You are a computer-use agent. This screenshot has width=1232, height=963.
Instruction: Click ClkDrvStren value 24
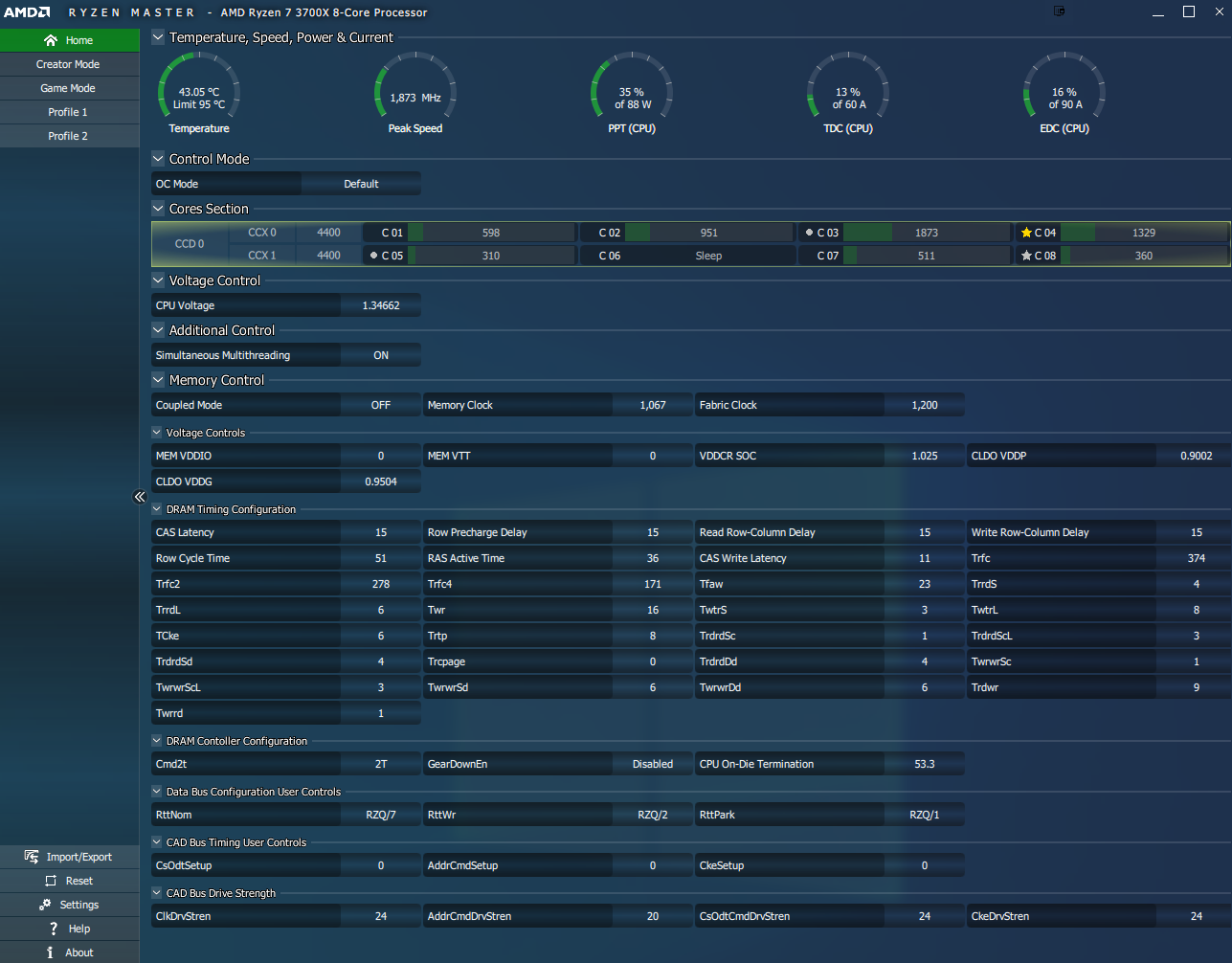381,916
